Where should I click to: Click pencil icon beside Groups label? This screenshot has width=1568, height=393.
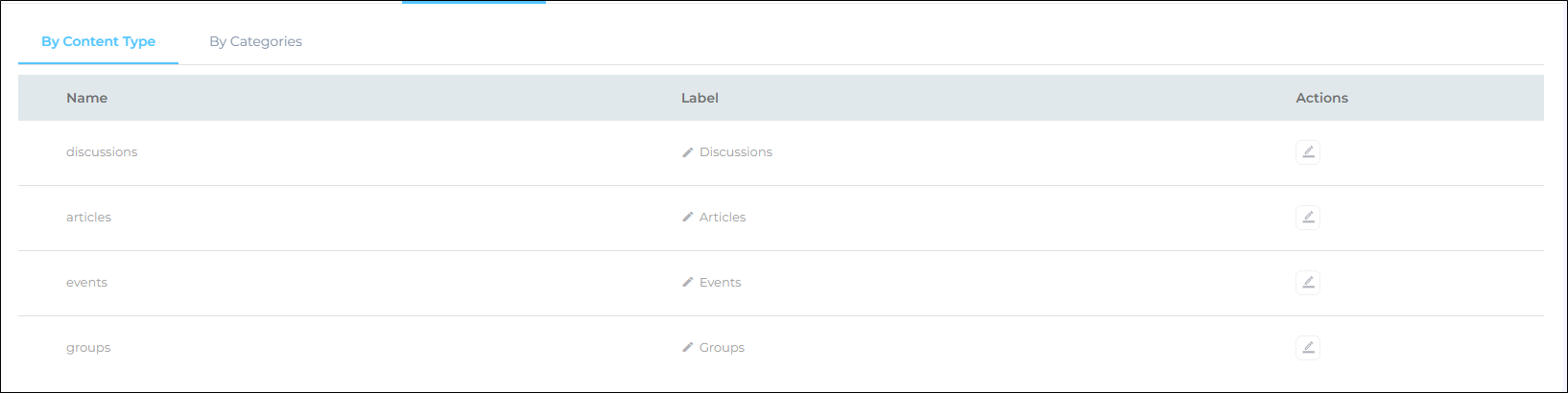coord(687,348)
